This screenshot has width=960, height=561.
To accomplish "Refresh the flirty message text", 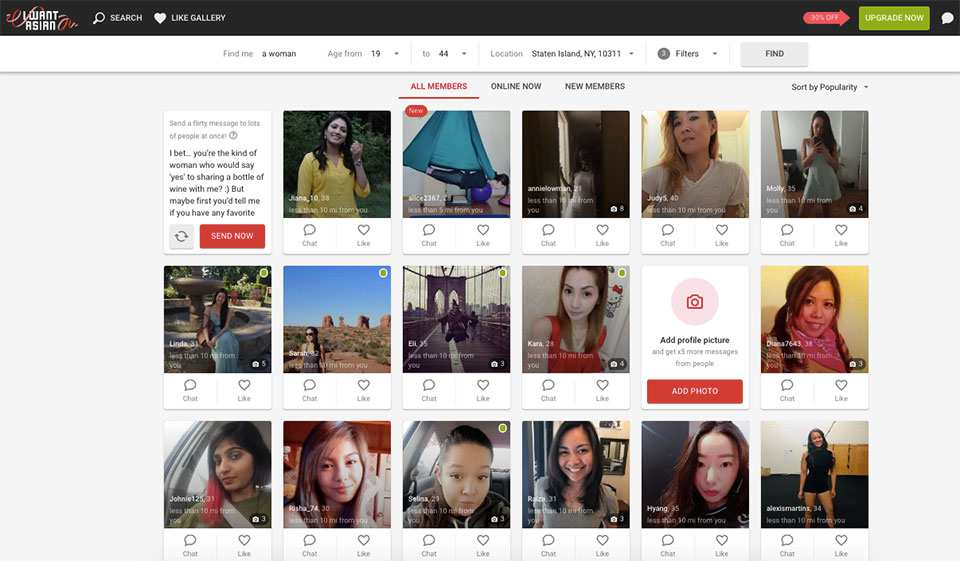I will [x=181, y=236].
